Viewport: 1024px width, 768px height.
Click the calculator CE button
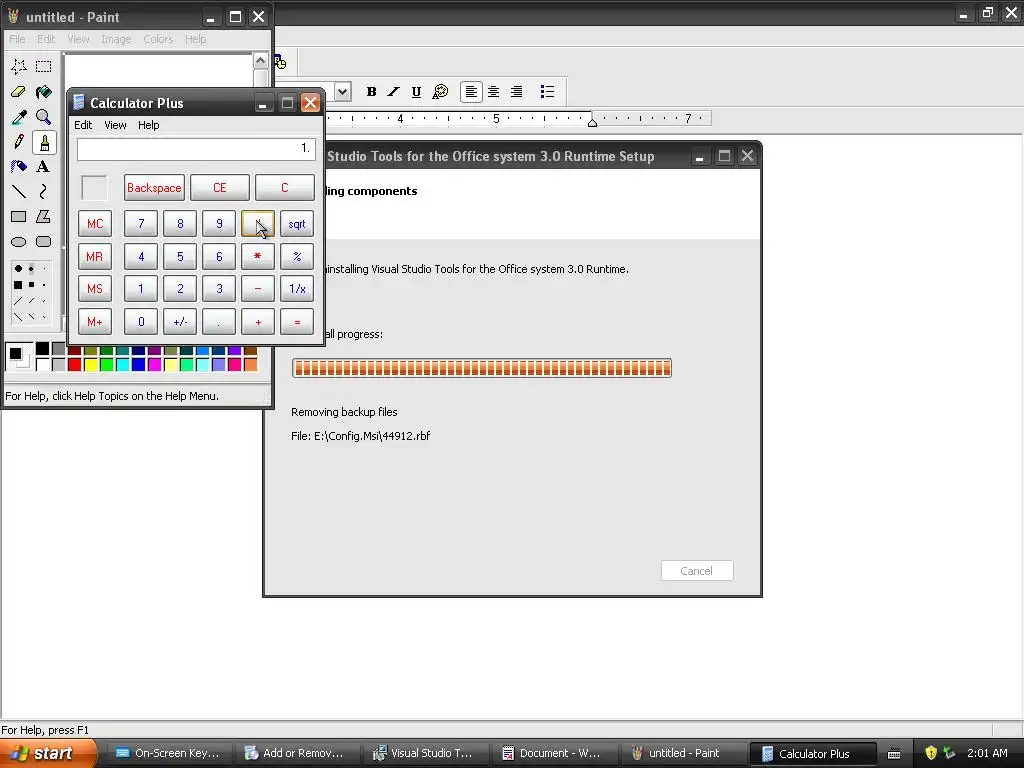coord(219,188)
